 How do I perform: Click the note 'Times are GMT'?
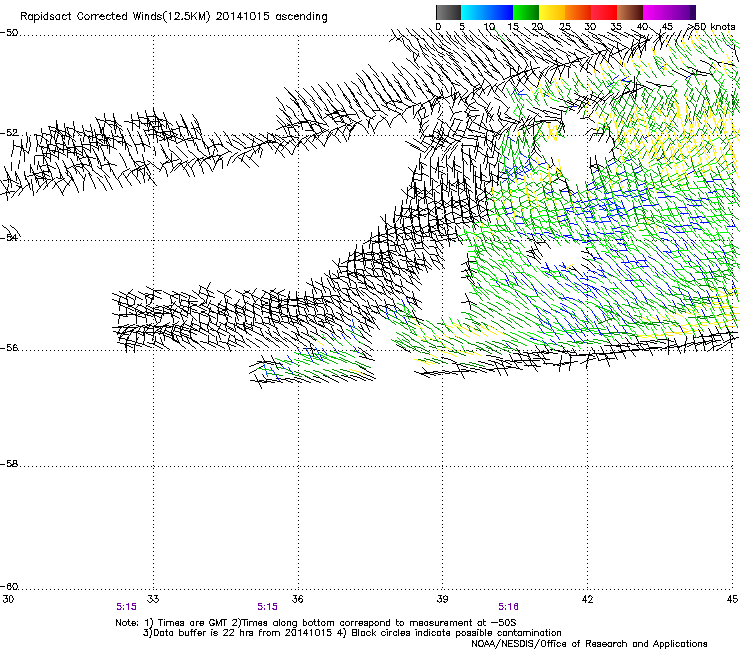[193, 623]
